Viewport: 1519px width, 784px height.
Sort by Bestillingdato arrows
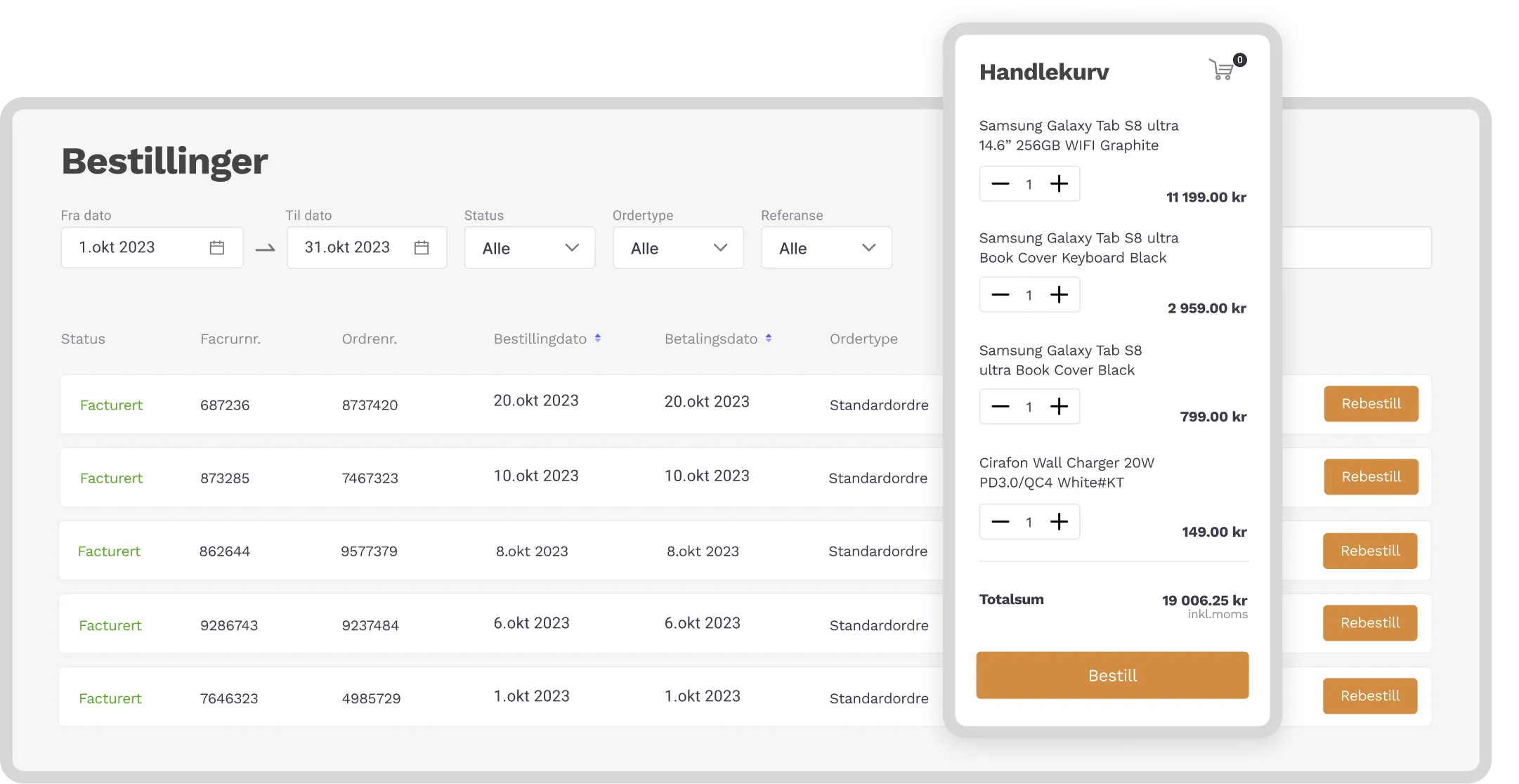598,339
